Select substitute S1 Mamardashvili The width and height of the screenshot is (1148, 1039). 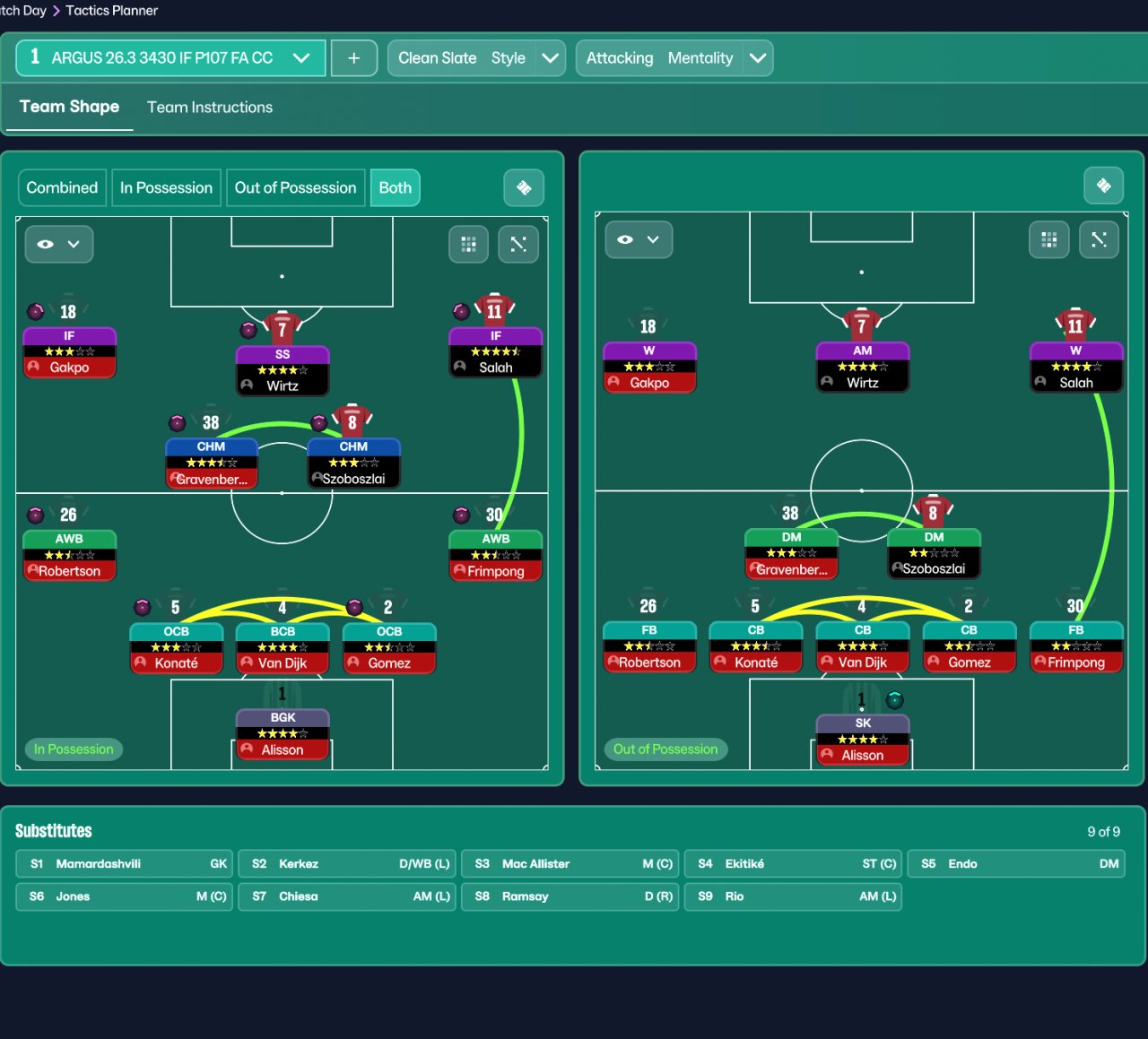(125, 864)
